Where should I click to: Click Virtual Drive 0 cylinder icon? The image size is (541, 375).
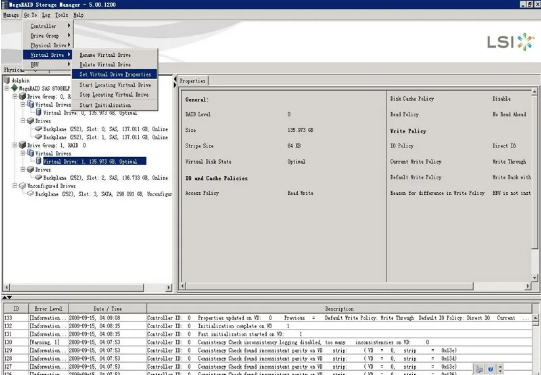tap(39, 112)
